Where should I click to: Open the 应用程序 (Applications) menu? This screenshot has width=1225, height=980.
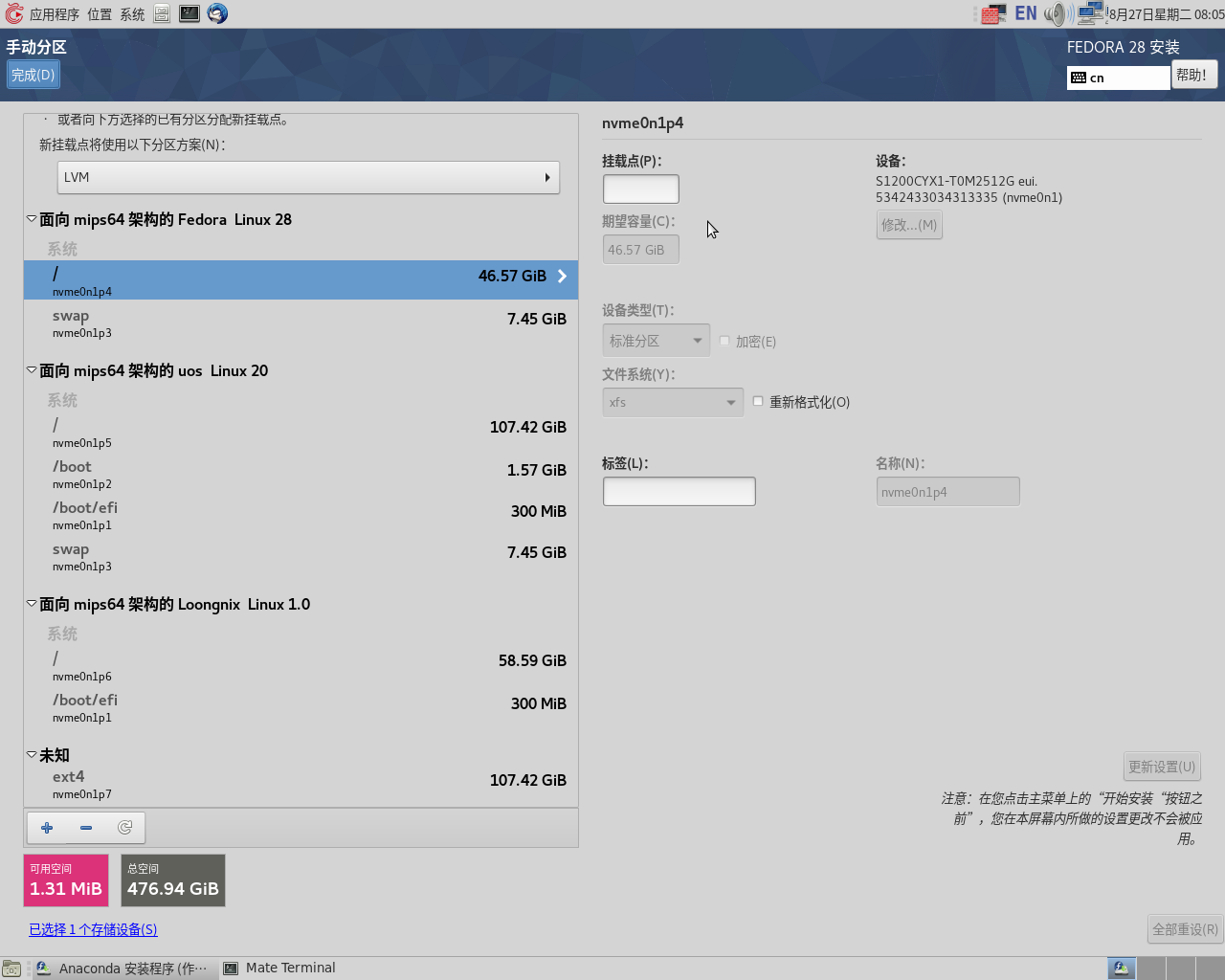coord(55,14)
